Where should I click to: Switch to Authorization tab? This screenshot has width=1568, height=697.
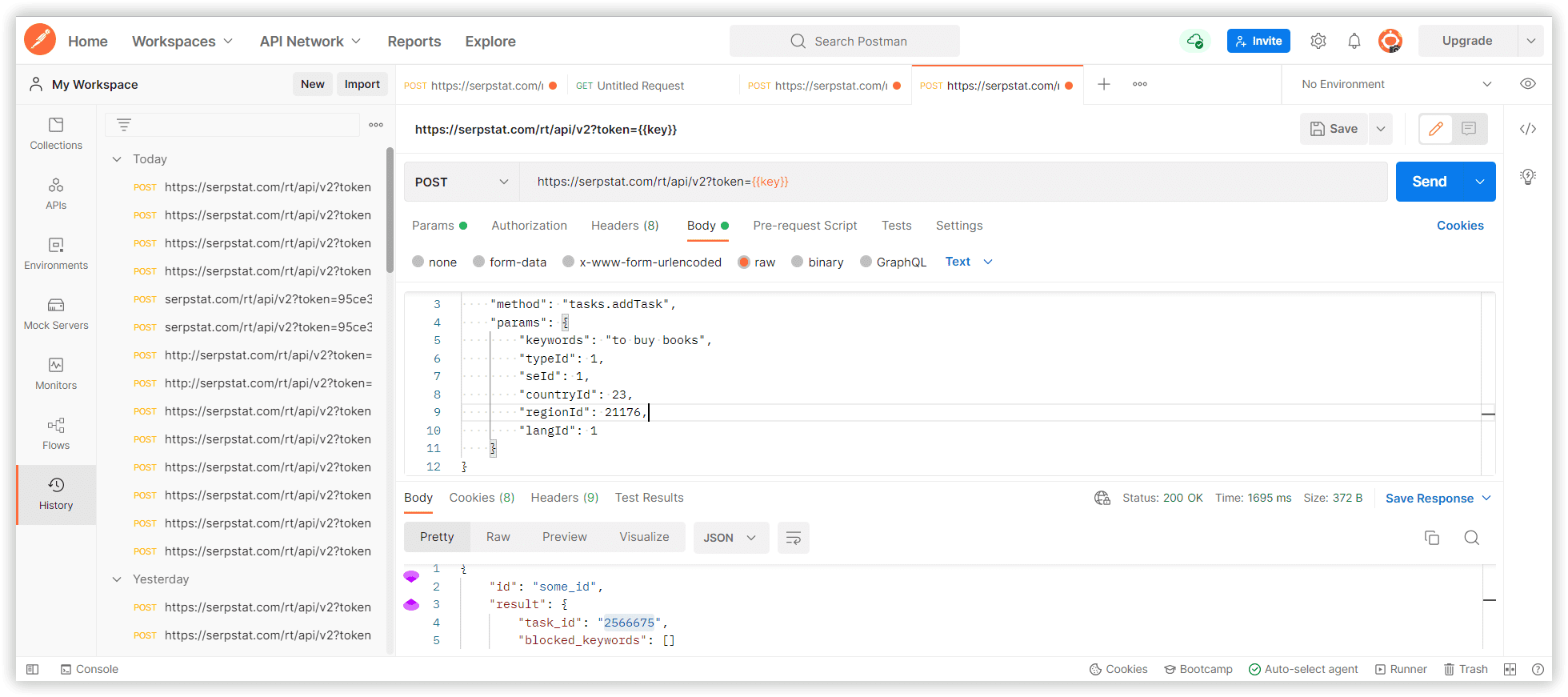pyautogui.click(x=529, y=226)
